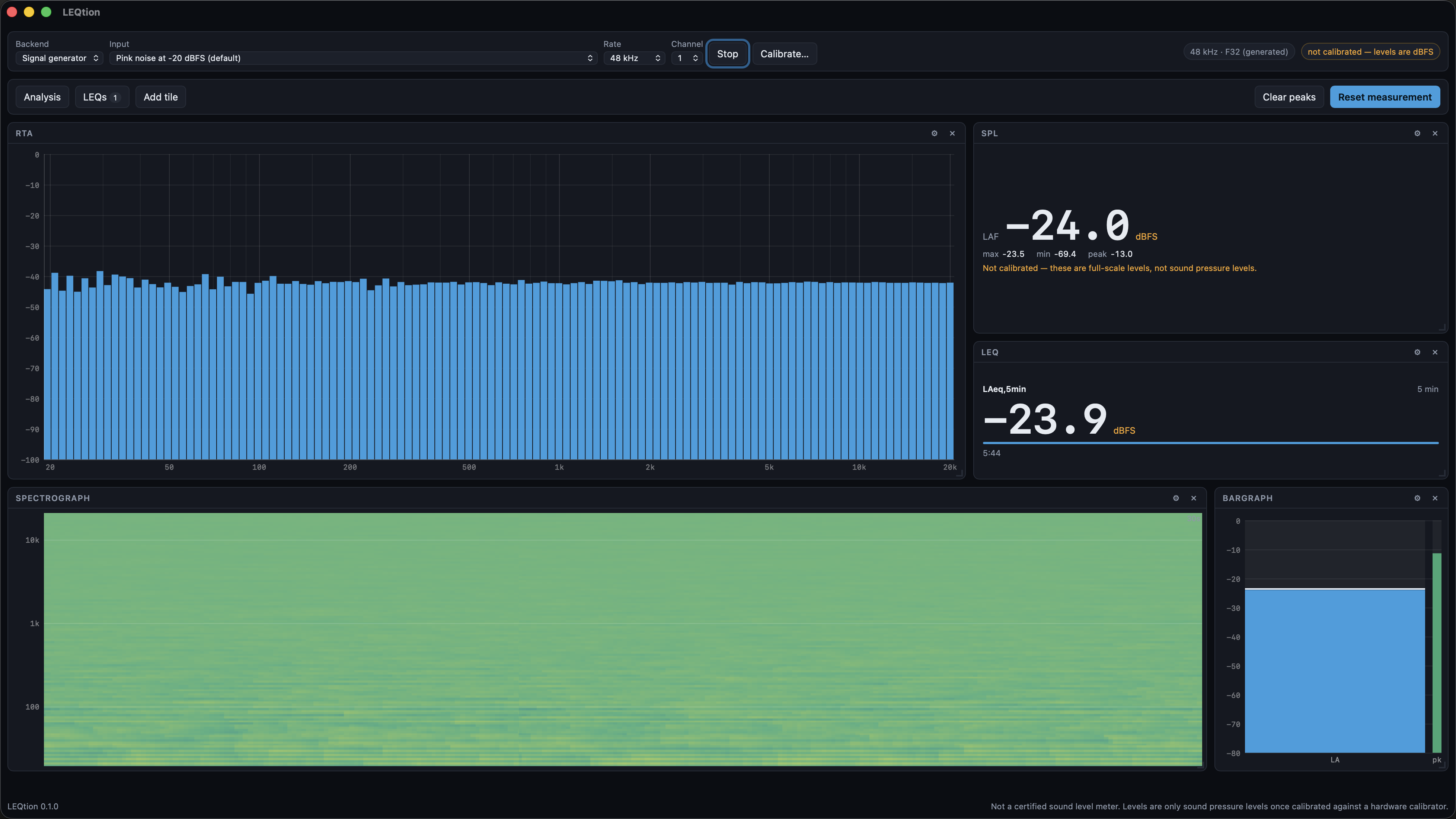The height and width of the screenshot is (819, 1456).
Task: Reset measurement
Action: (x=1385, y=97)
